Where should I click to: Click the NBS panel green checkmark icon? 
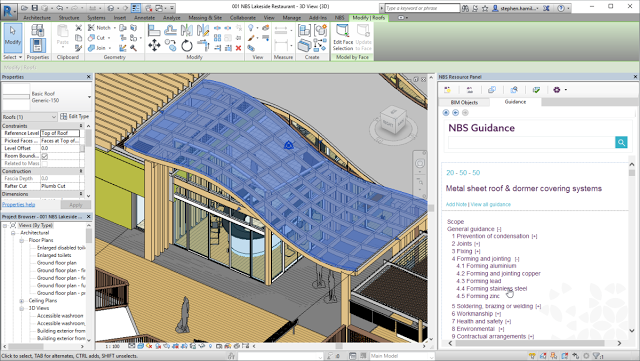tap(536, 89)
